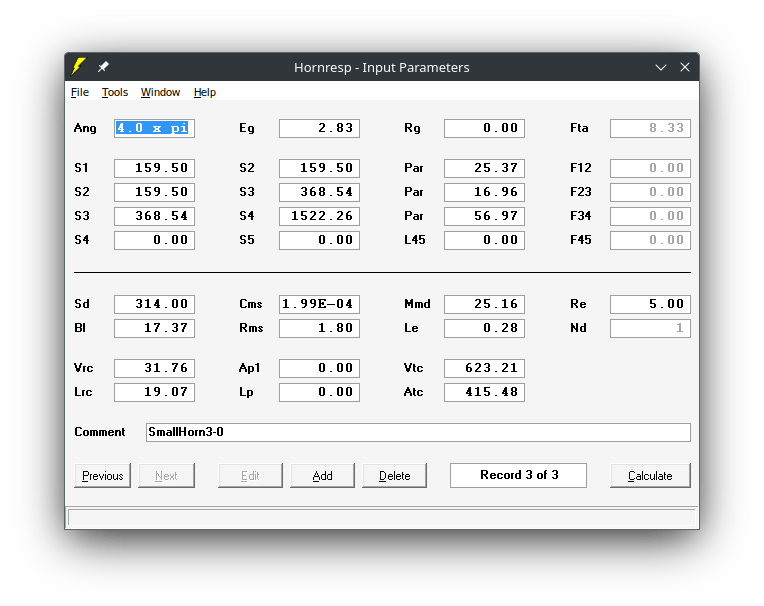Click the Eg input field
This screenshot has height=606, width=764.
319,129
